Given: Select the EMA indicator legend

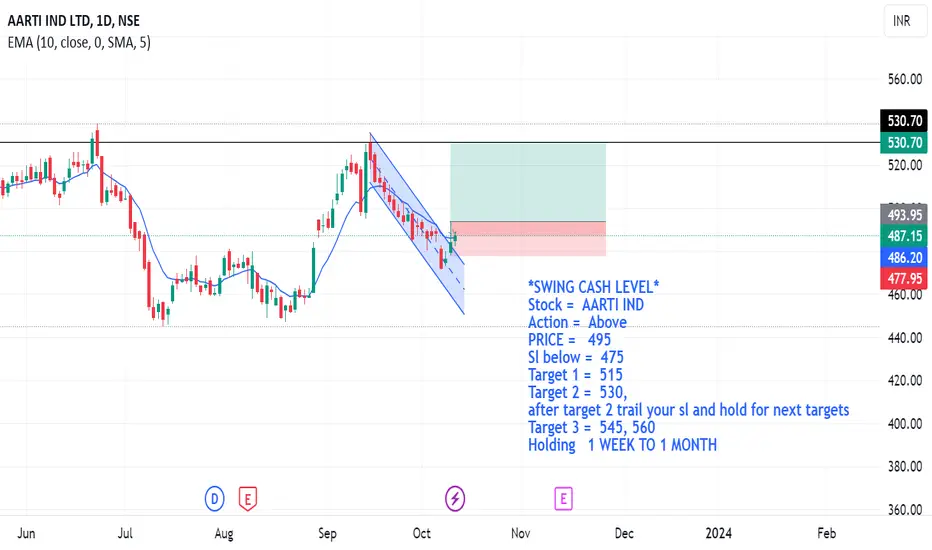Looking at the screenshot, I should click(79, 43).
